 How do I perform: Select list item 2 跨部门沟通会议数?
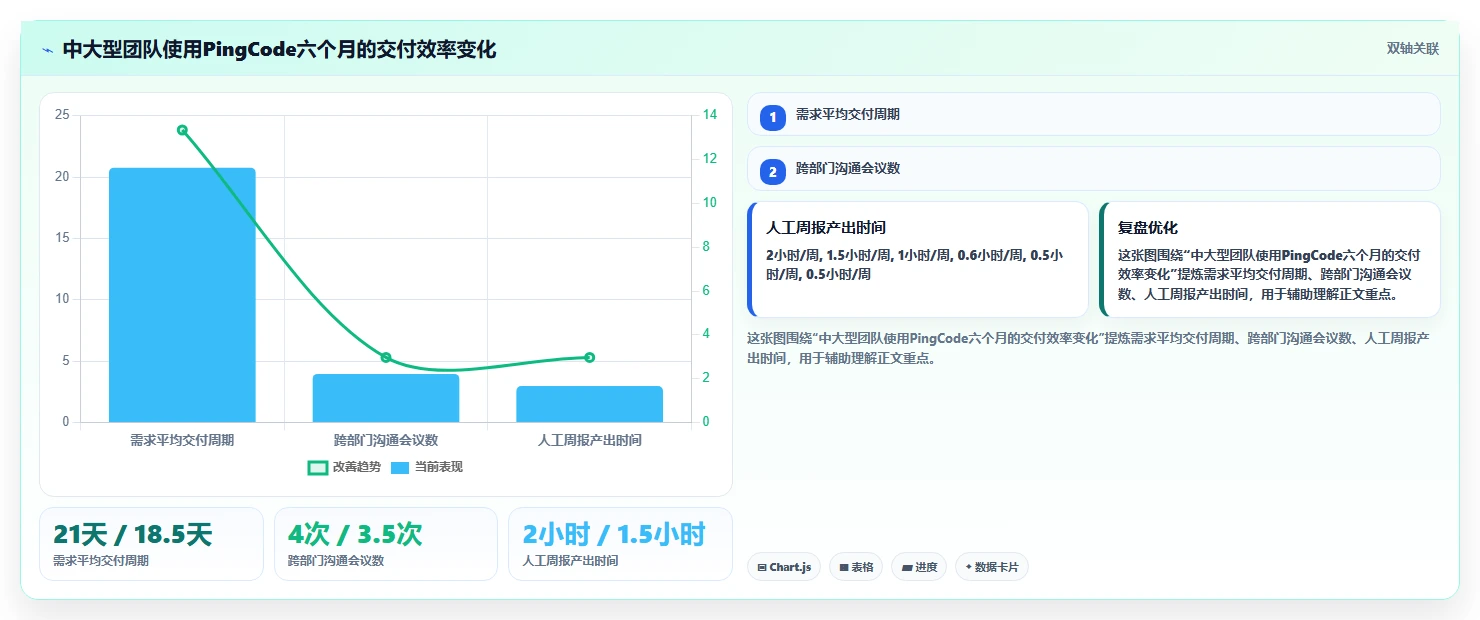1093,169
